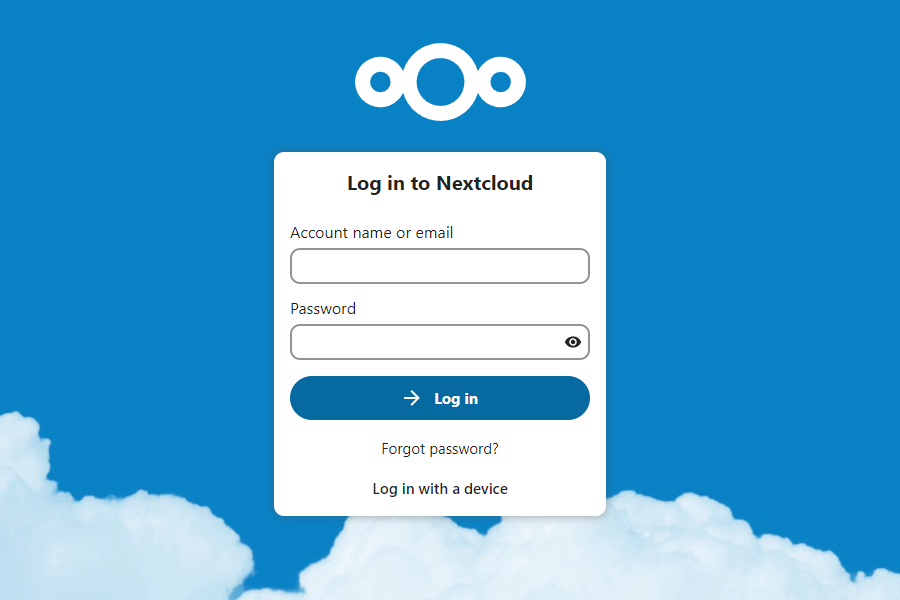The image size is (900, 600).
Task: Focus the Password input field
Action: [x=425, y=342]
